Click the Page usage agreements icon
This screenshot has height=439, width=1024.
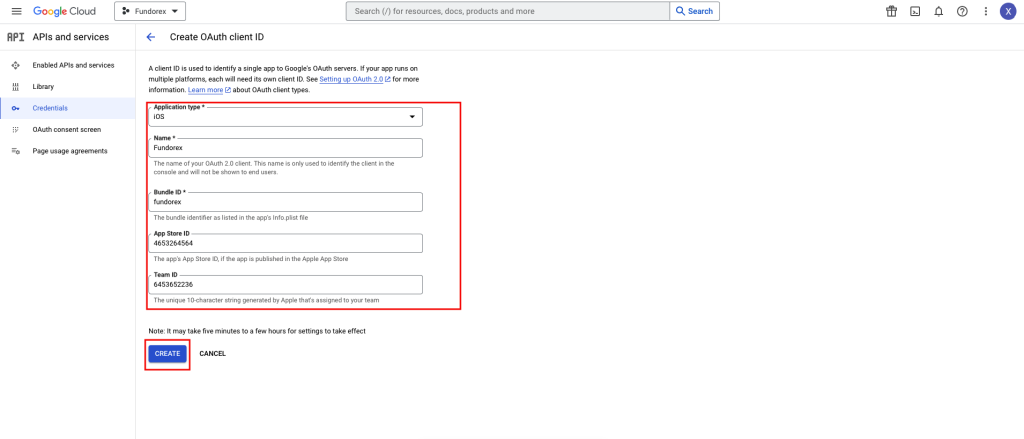[16, 151]
